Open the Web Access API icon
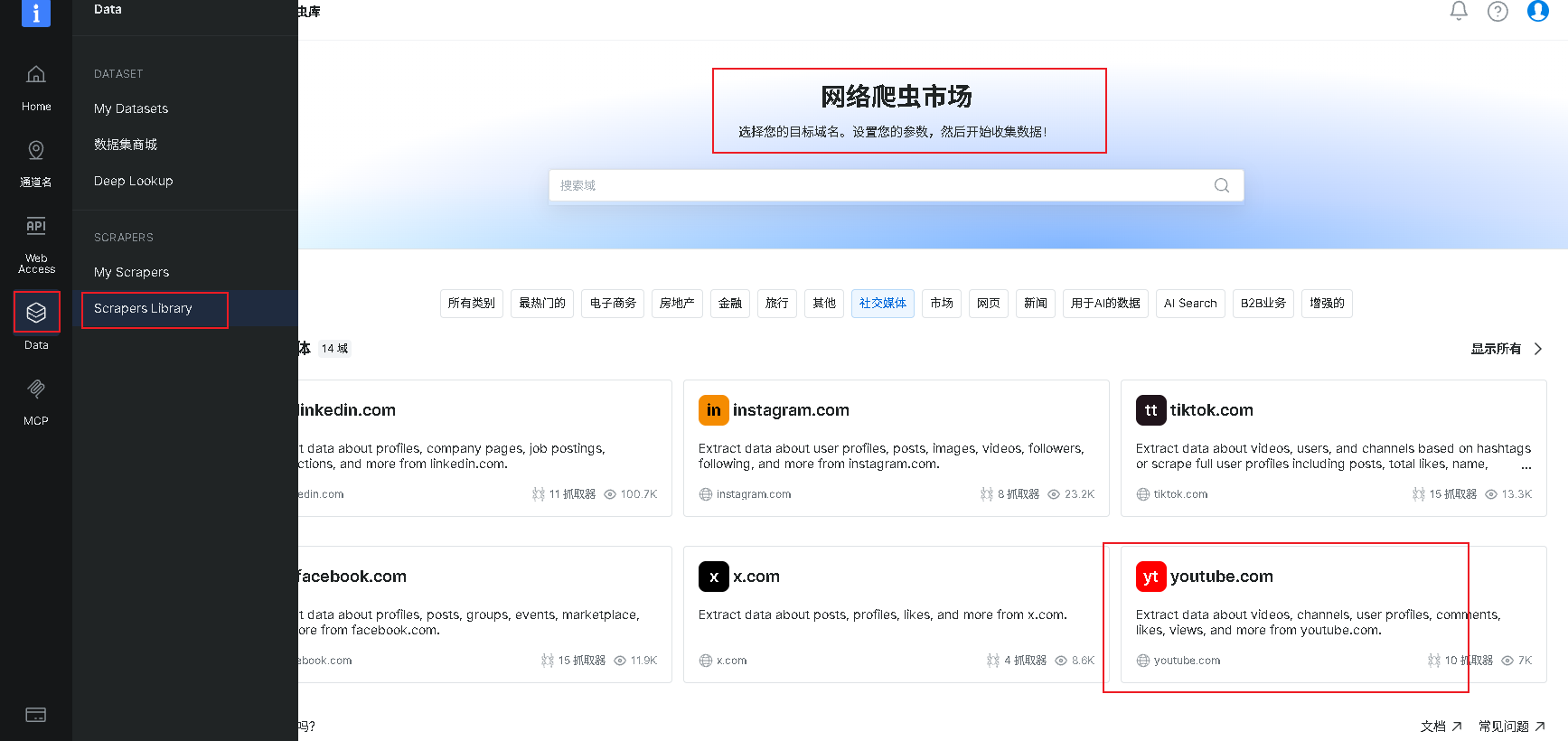 tap(36, 226)
